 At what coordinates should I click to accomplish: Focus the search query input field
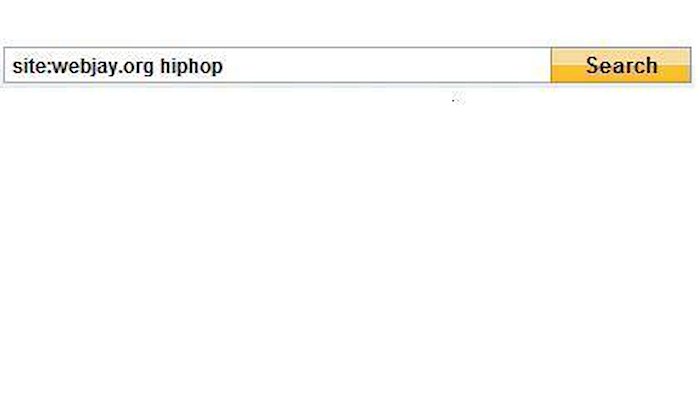click(278, 65)
